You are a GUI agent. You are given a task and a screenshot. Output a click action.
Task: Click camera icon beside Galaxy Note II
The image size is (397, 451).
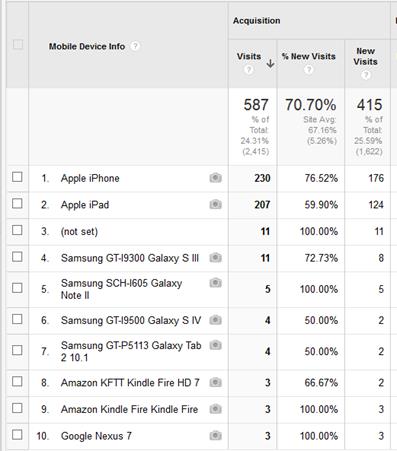pyautogui.click(x=215, y=283)
